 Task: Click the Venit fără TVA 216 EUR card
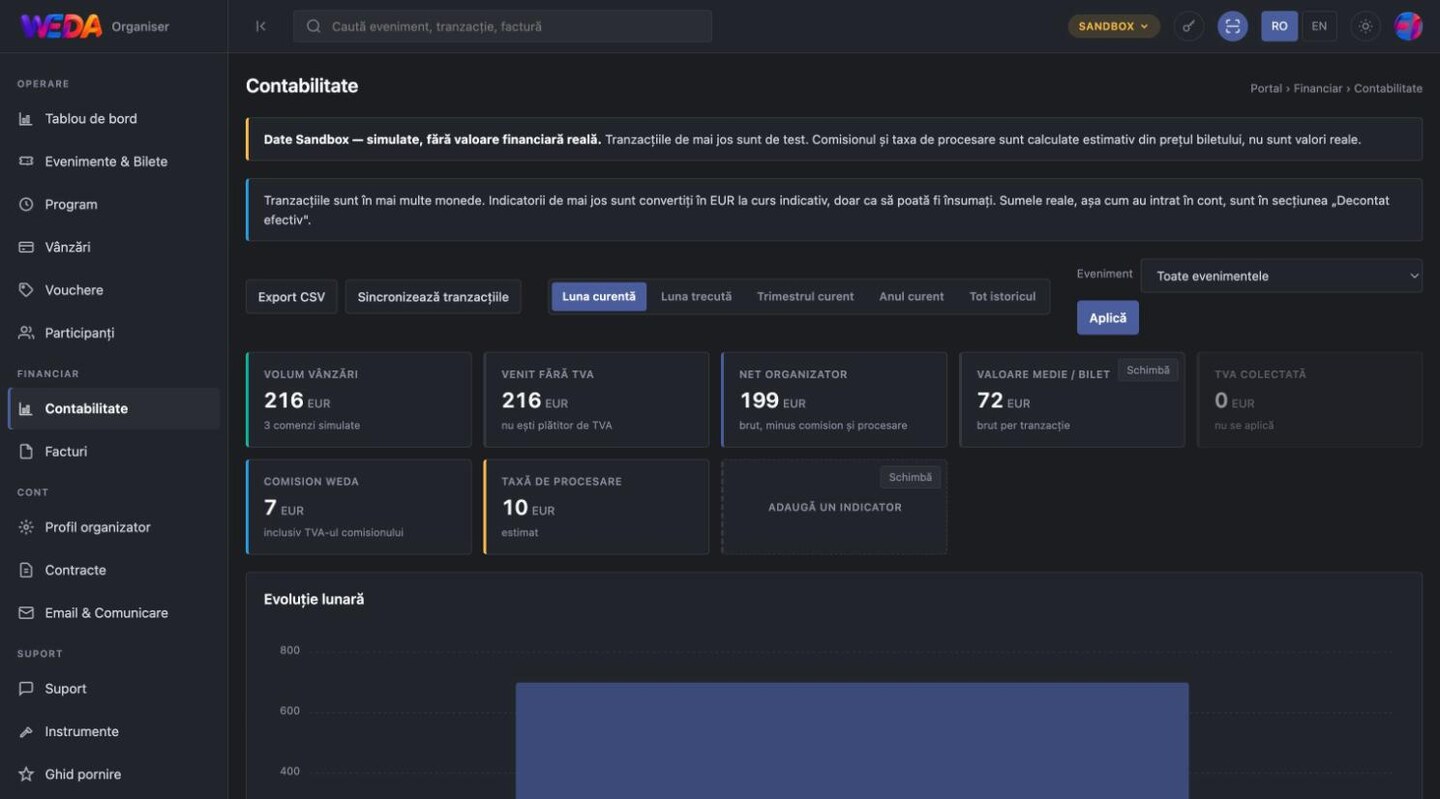pos(596,400)
